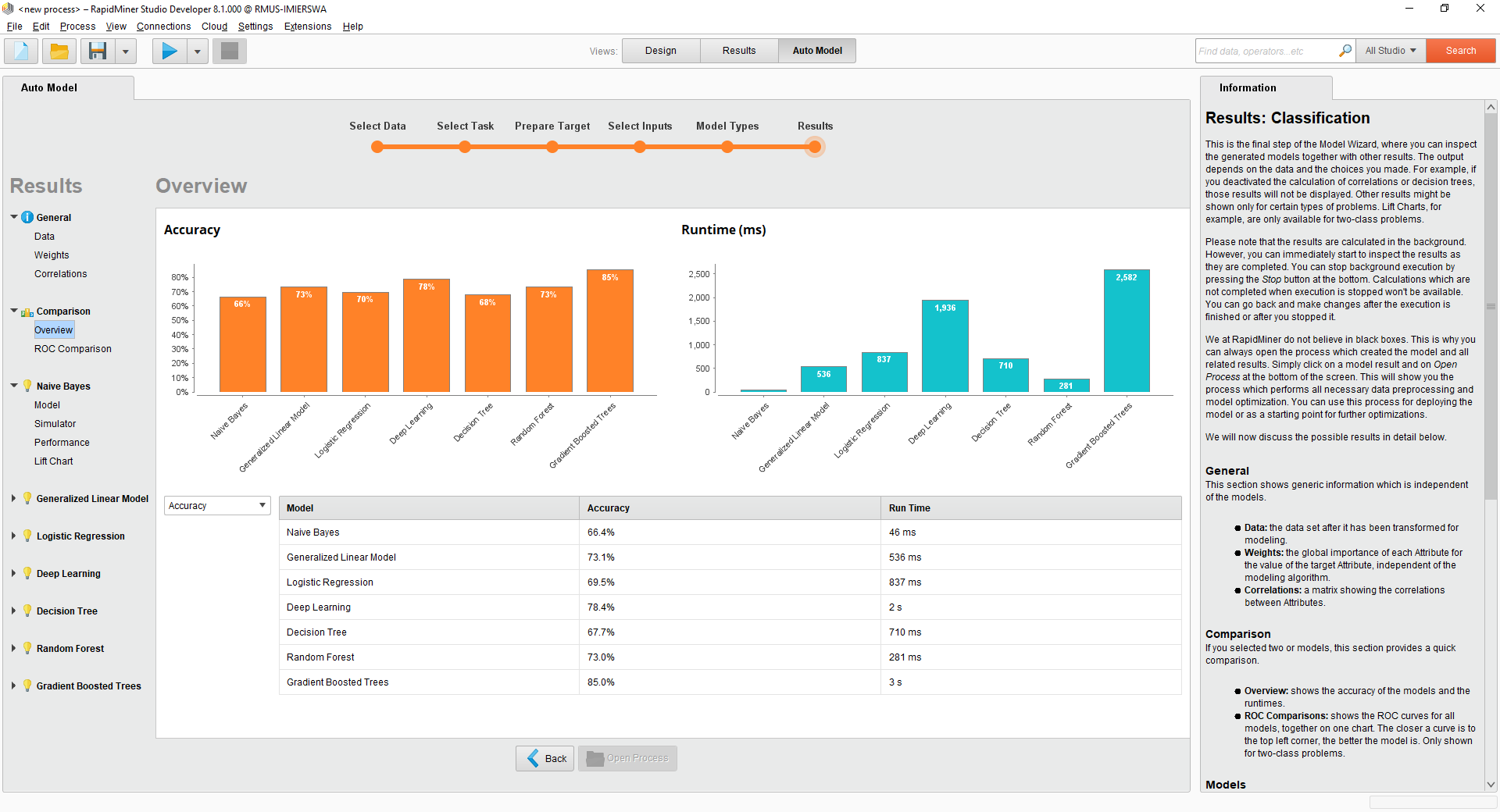This screenshot has height=812, width=1500.
Task: Run the process using the play icon
Action: [168, 51]
